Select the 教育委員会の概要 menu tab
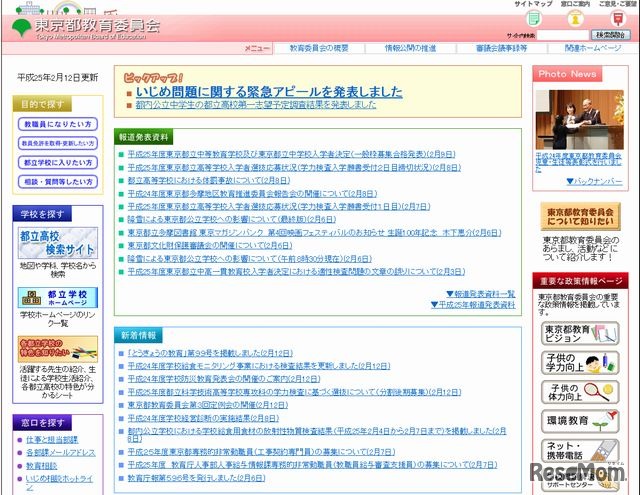 pyautogui.click(x=318, y=48)
